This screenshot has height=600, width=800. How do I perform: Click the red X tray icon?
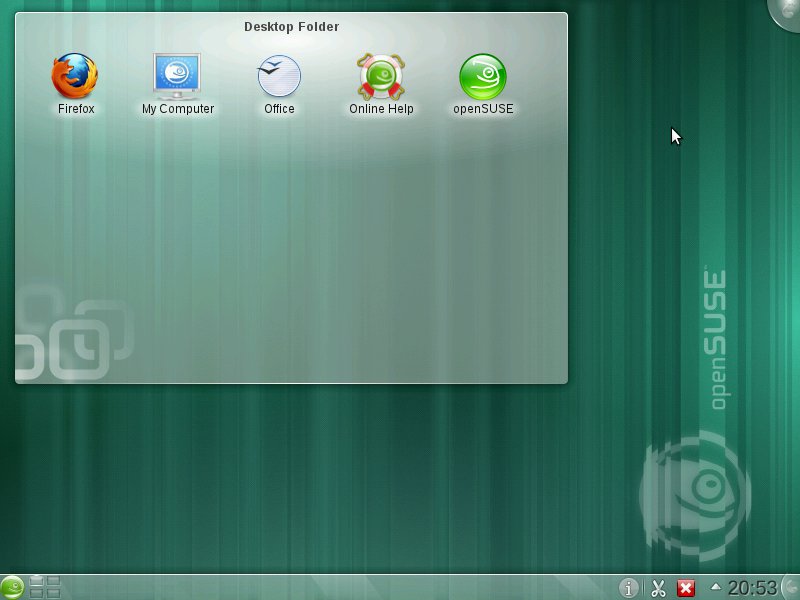pyautogui.click(x=686, y=588)
